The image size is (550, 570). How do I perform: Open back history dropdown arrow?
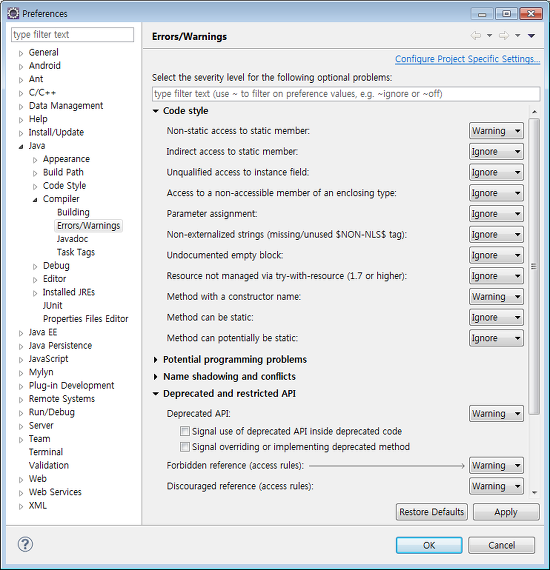click(490, 36)
